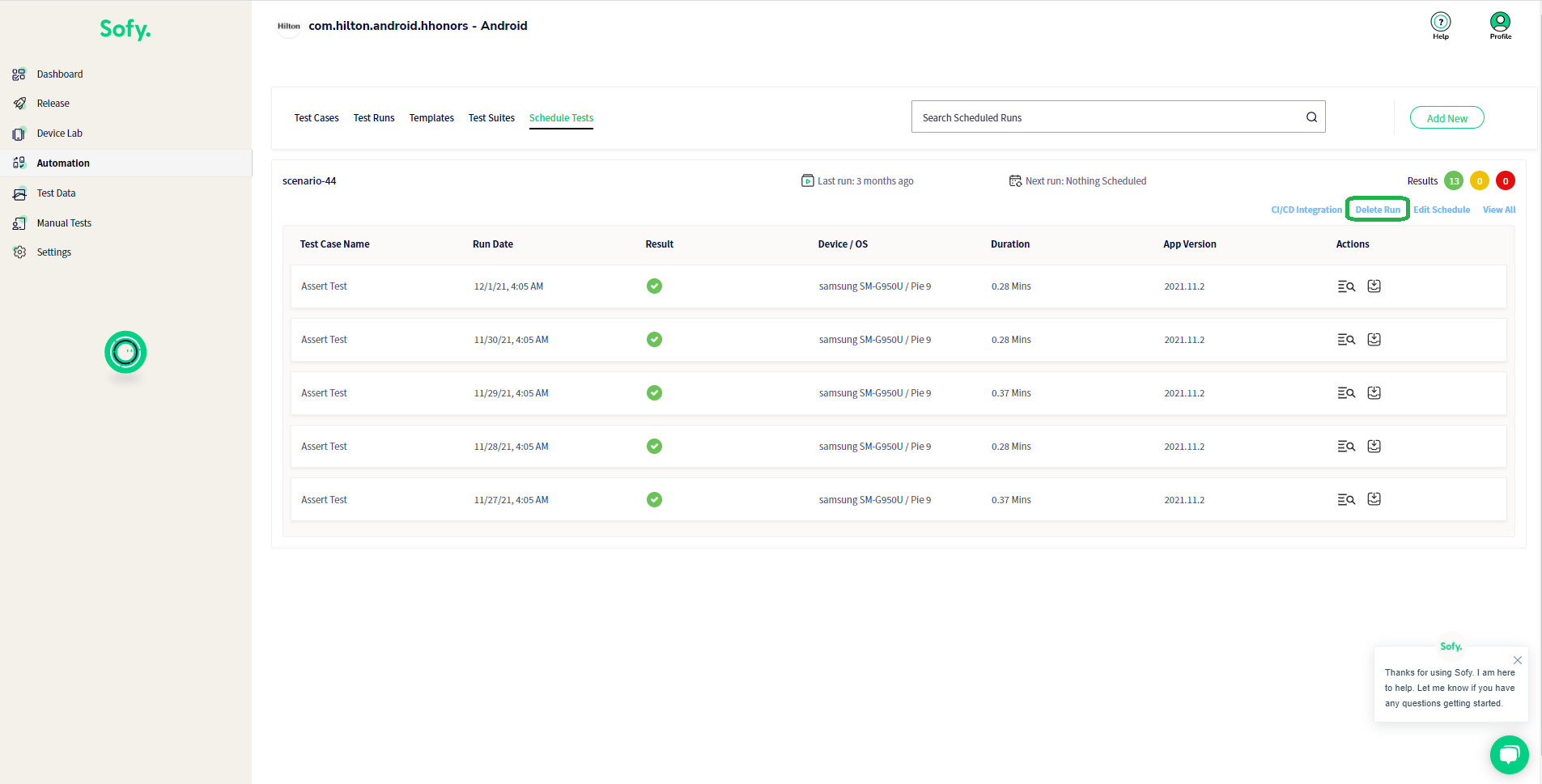Click the yellow results badge
1542x784 pixels.
pyautogui.click(x=1480, y=181)
